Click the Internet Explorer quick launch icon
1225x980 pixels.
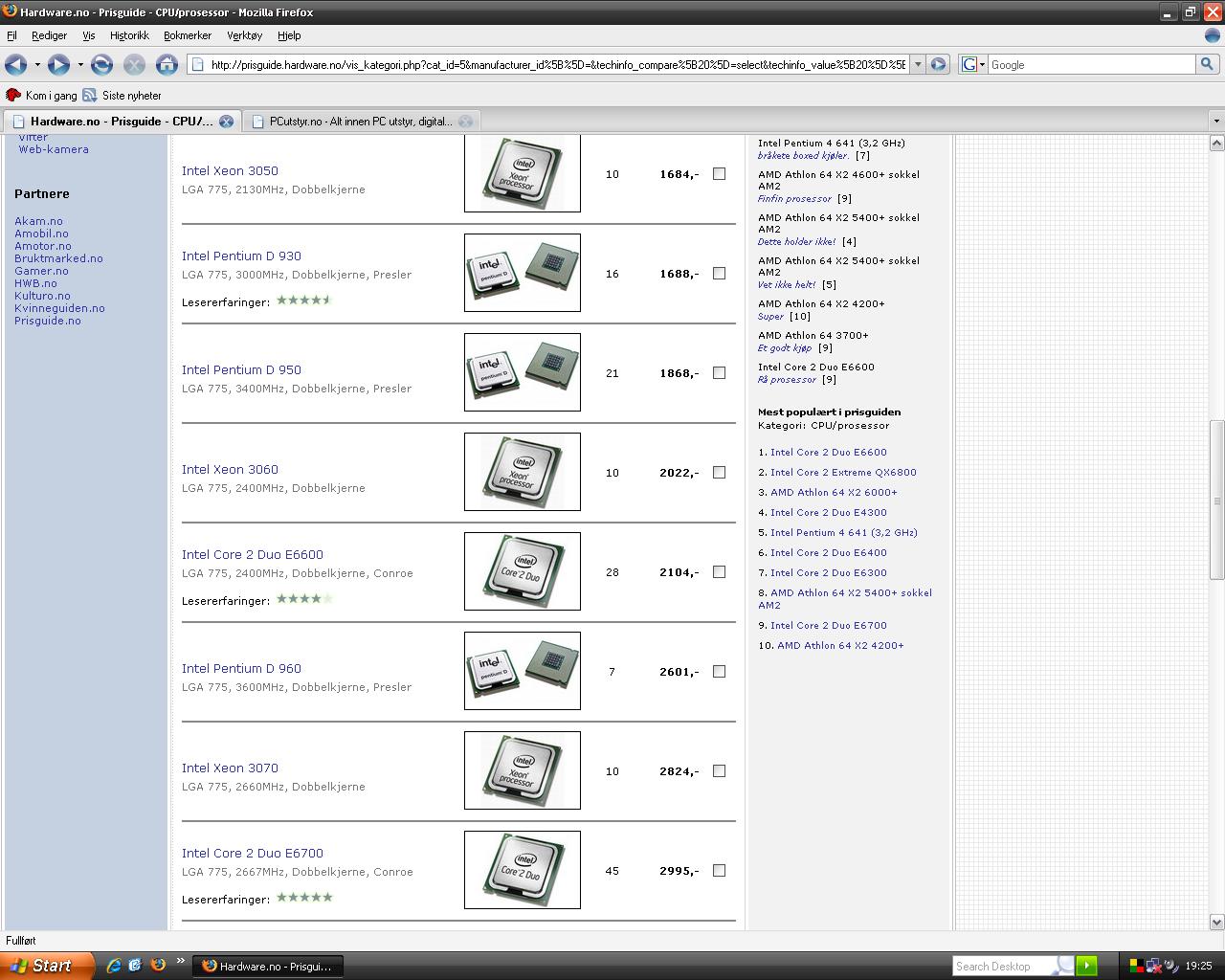pos(114,966)
